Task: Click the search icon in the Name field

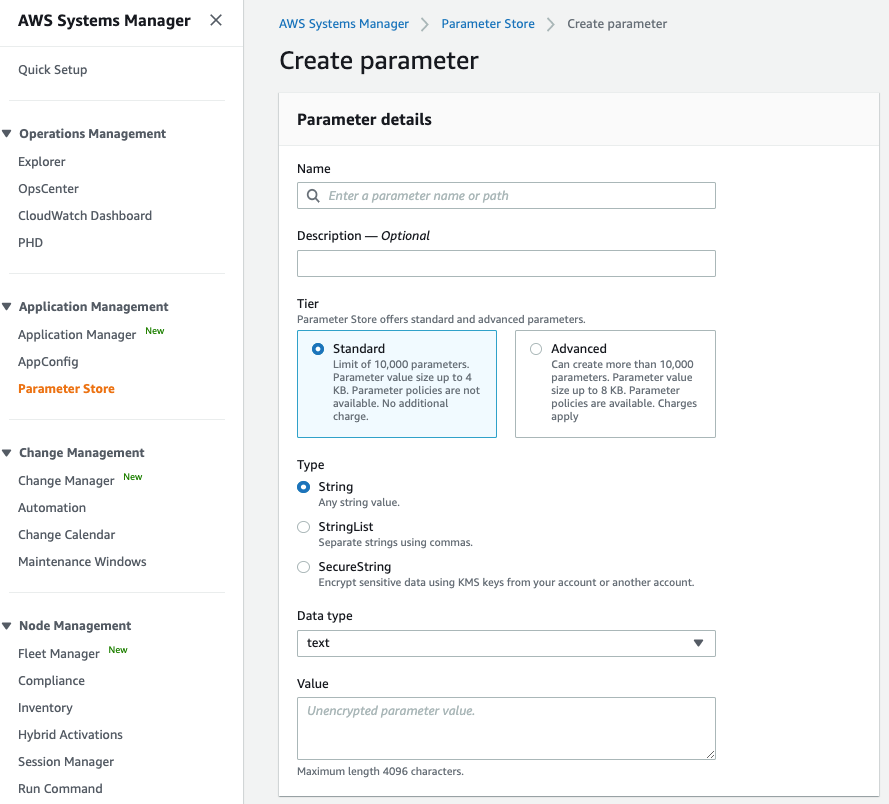Action: (x=311, y=195)
